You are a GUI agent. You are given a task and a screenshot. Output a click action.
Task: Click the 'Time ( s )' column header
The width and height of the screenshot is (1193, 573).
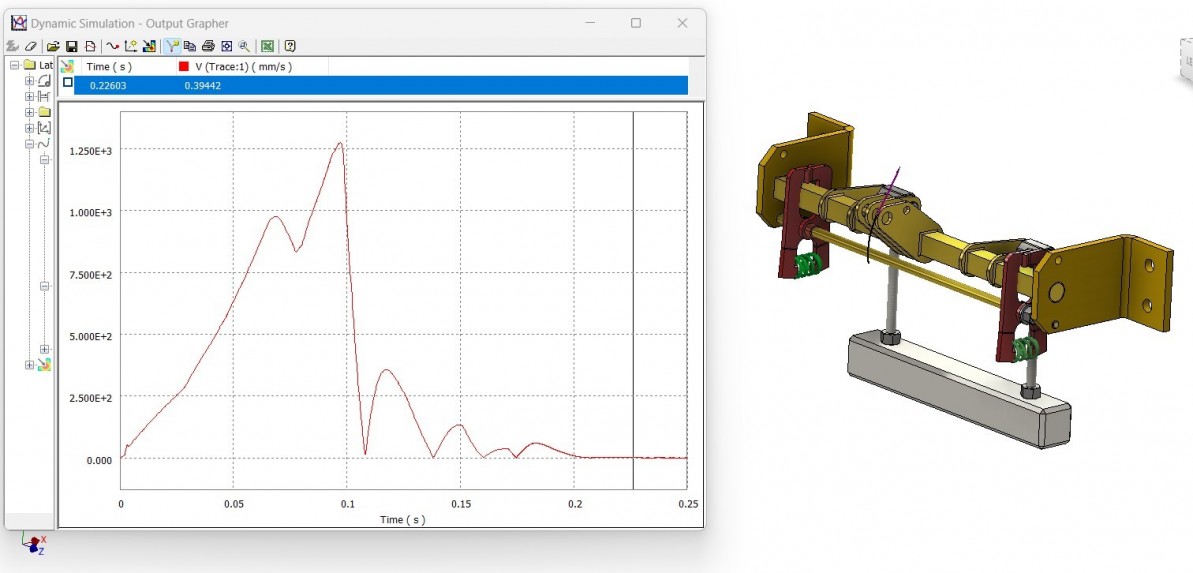pyautogui.click(x=110, y=66)
